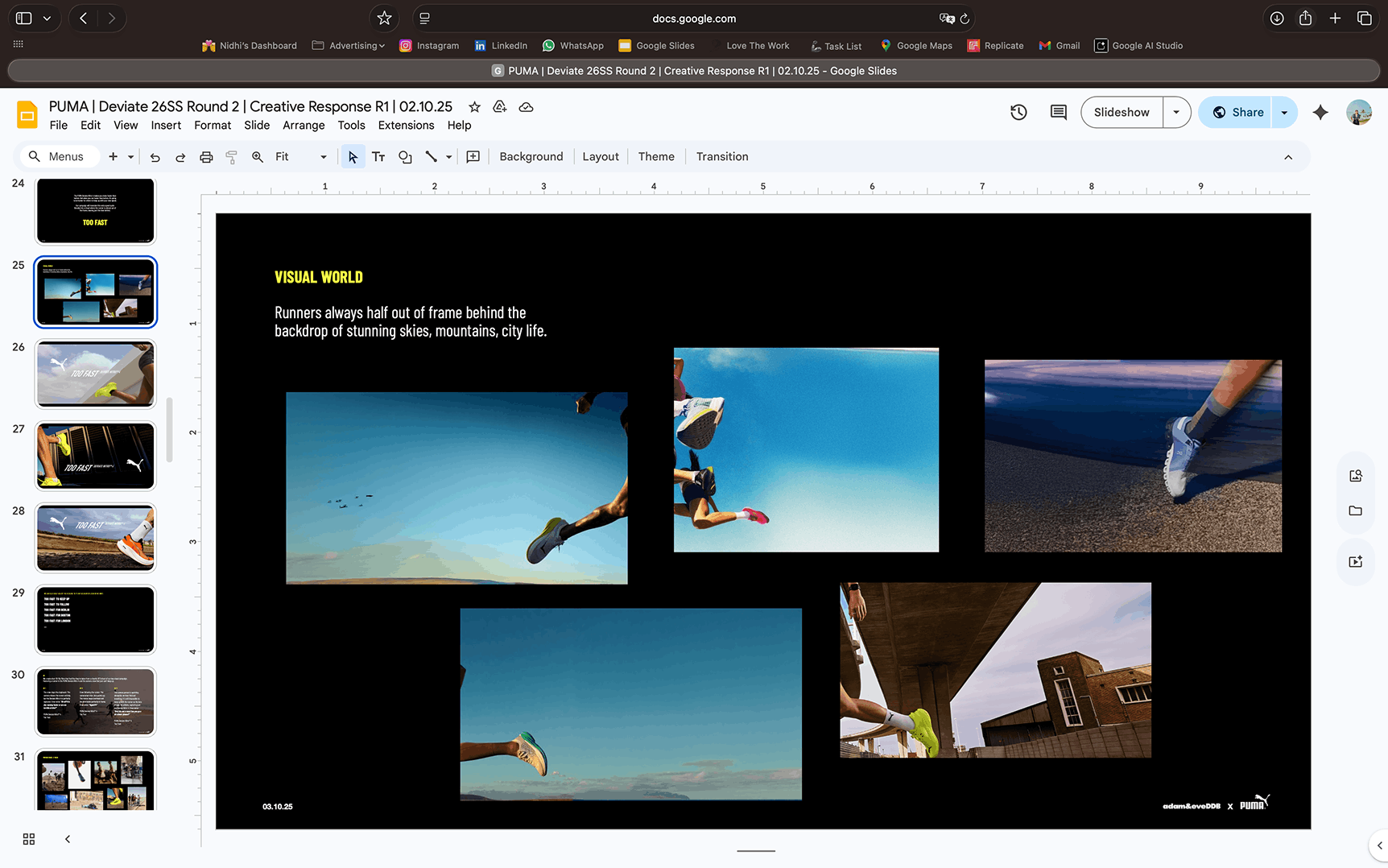This screenshot has height=868, width=1388.
Task: Star this presentation
Action: tap(474, 107)
